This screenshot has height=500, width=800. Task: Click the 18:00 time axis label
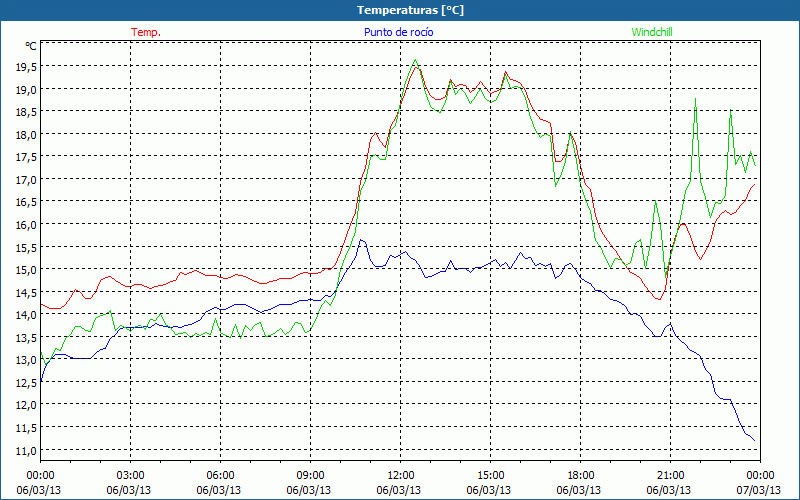coord(581,475)
